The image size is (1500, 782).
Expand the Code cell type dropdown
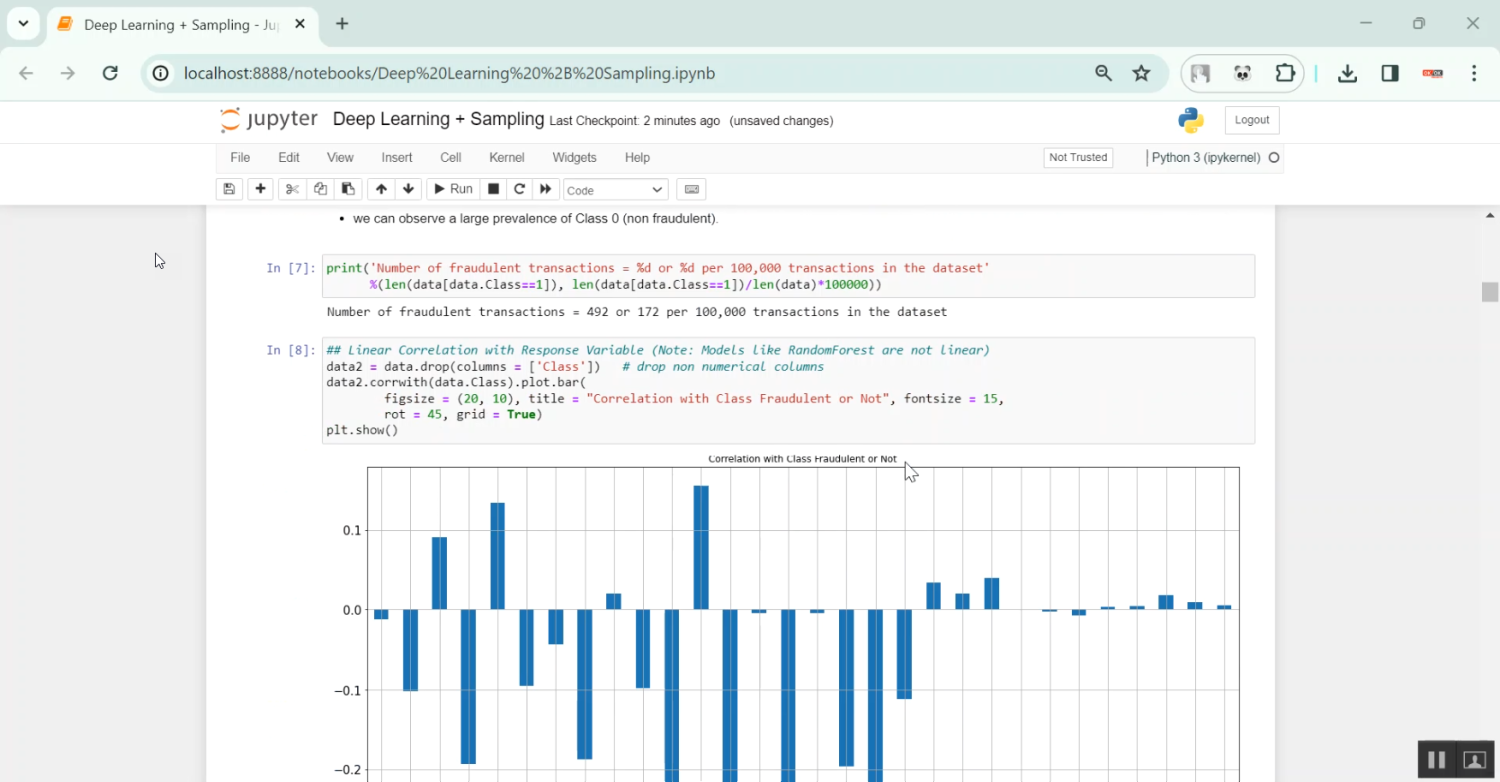click(x=615, y=190)
